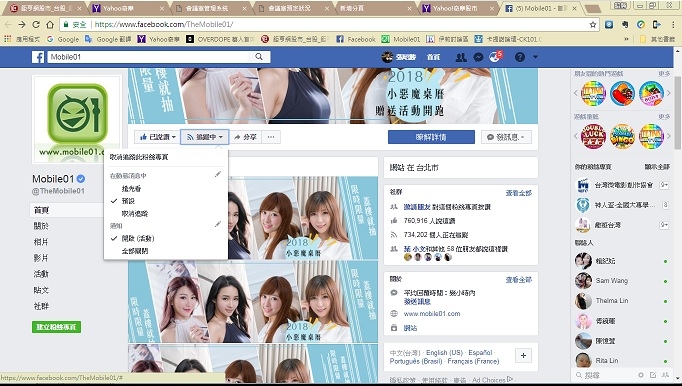Image resolution: width=682 pixels, height=386 pixels.
Task: Edit news feed preferences pencil in dropdown
Action: click(218, 175)
